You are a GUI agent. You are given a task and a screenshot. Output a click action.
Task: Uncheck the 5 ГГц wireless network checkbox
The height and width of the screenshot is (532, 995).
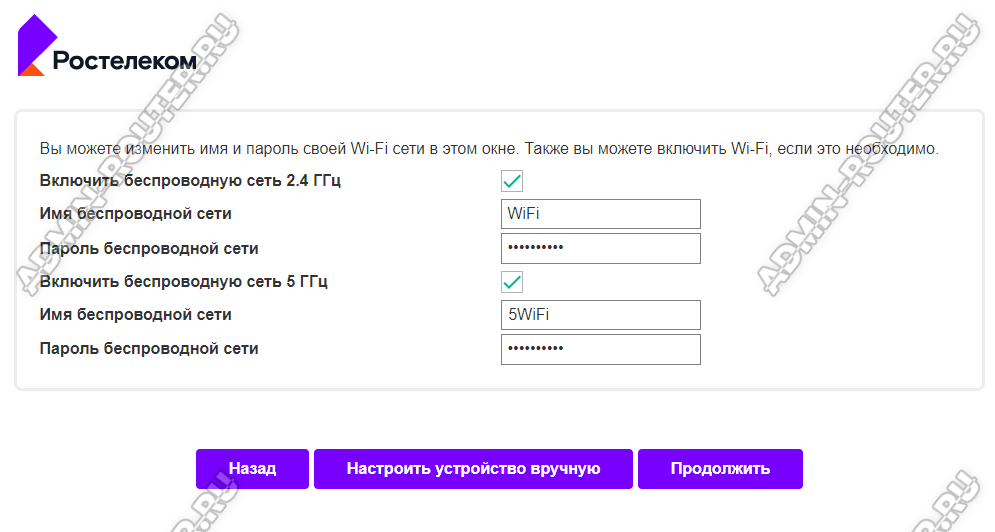(x=512, y=281)
